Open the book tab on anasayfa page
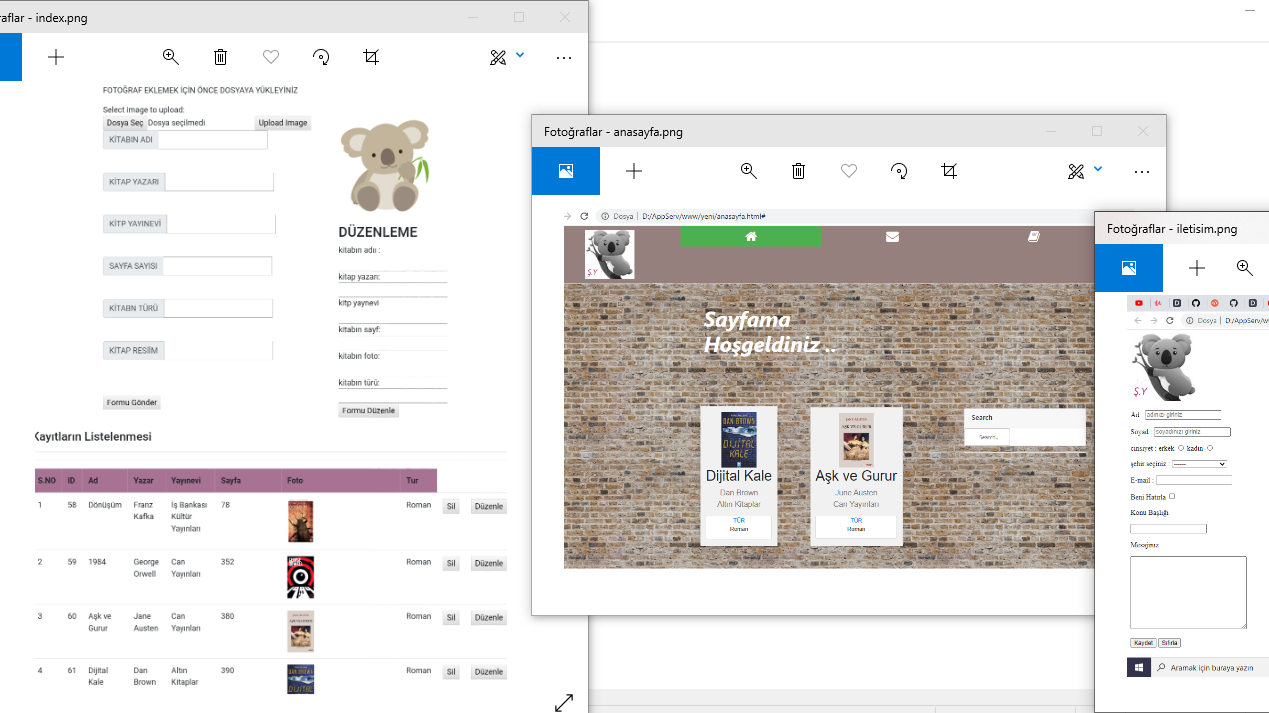1269x713 pixels. point(1033,236)
